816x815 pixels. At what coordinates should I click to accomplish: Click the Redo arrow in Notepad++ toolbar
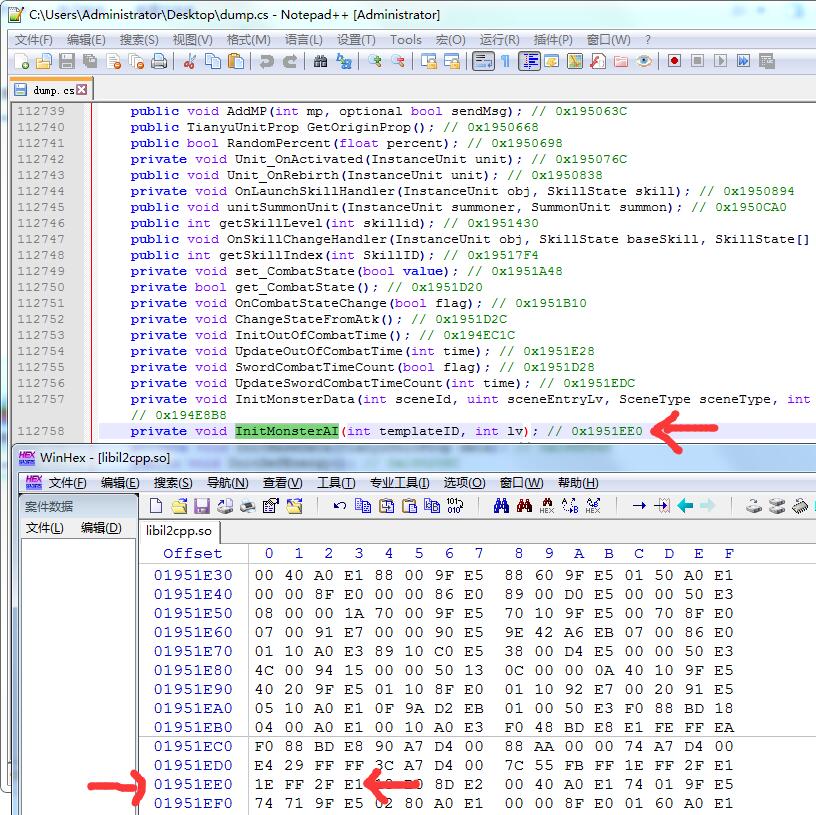(290, 61)
